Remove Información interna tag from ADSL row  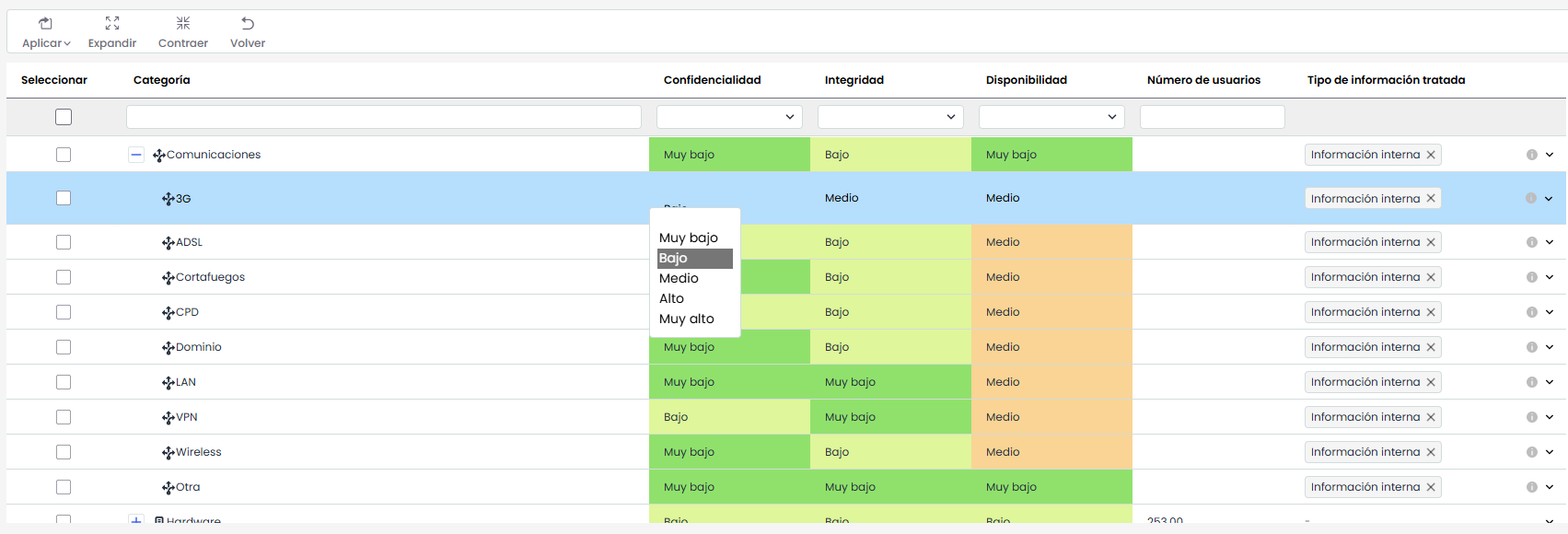[1431, 242]
